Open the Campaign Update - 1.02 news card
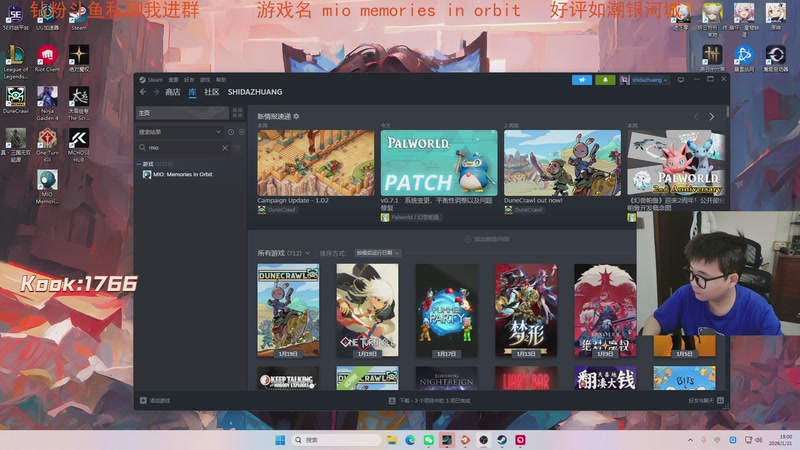This screenshot has height=450, width=800. pyautogui.click(x=315, y=163)
